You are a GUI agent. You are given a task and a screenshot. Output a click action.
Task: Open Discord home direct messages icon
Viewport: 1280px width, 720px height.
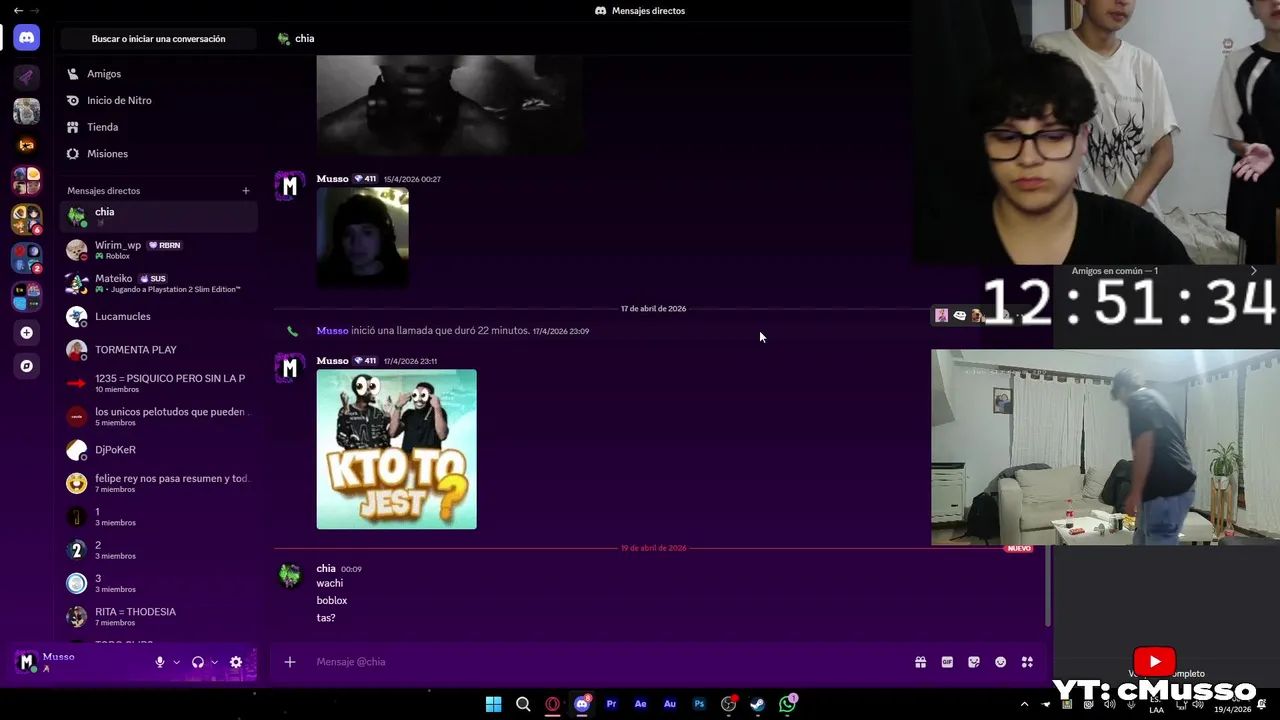27,38
